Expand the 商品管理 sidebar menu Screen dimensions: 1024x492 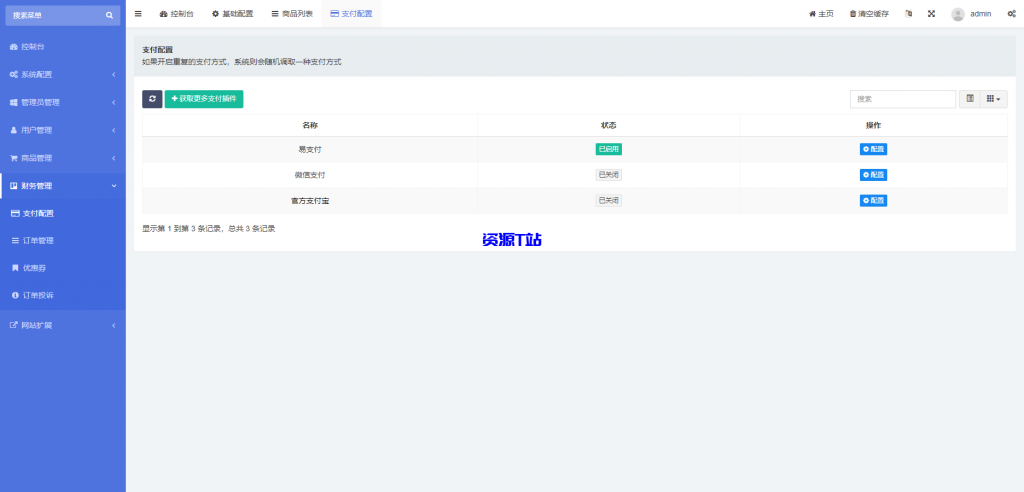63,158
